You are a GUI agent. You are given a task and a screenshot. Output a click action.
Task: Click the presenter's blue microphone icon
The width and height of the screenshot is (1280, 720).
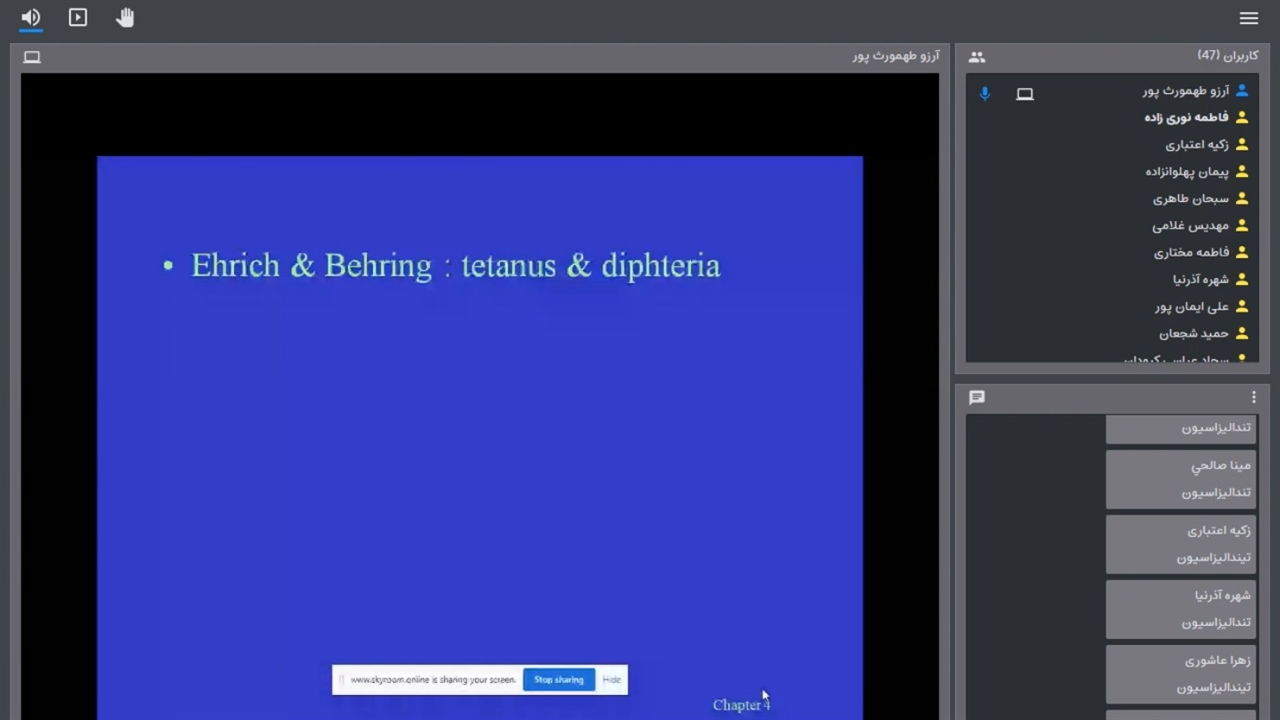pyautogui.click(x=985, y=93)
